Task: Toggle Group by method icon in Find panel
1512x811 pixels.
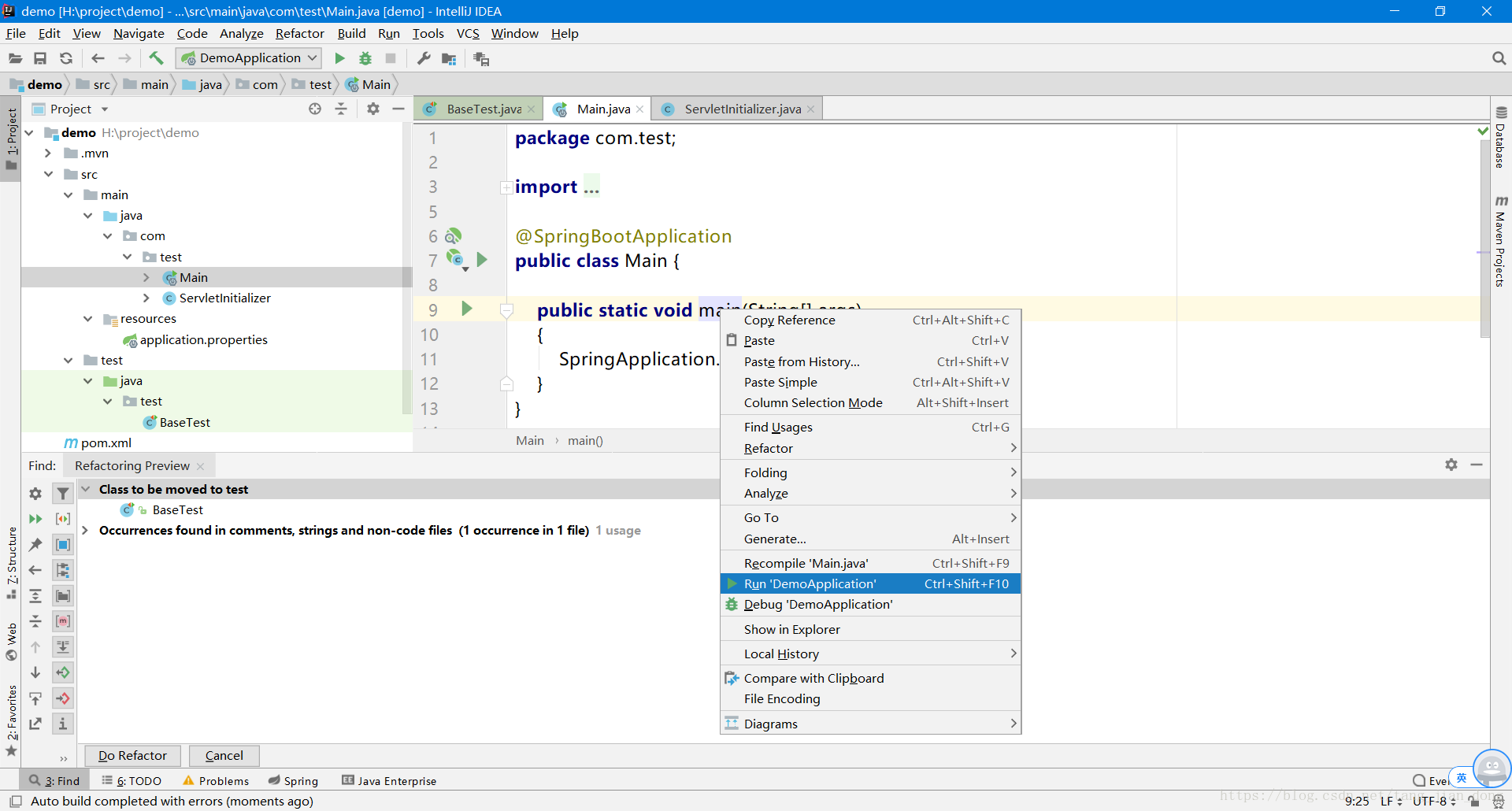Action: coord(63,621)
